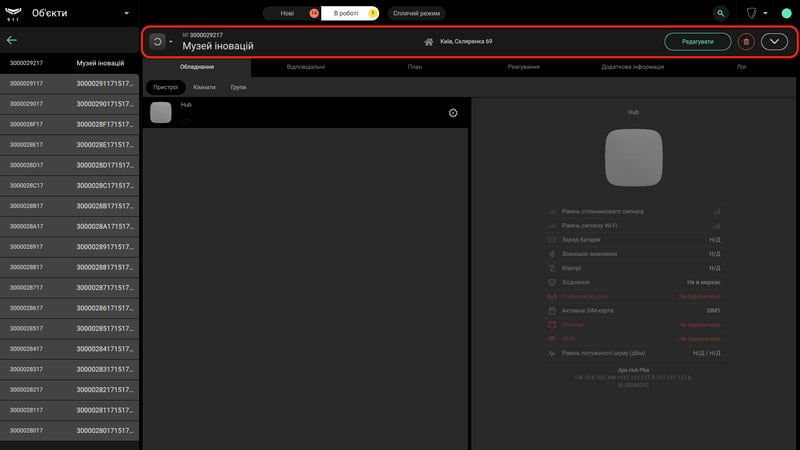Open the План tab

pos(415,67)
